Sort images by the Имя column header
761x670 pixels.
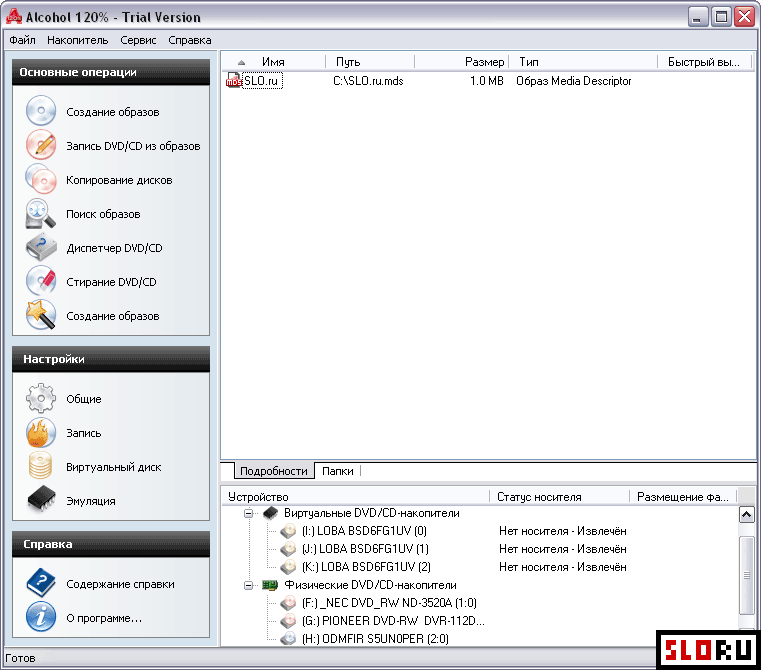[x=273, y=62]
